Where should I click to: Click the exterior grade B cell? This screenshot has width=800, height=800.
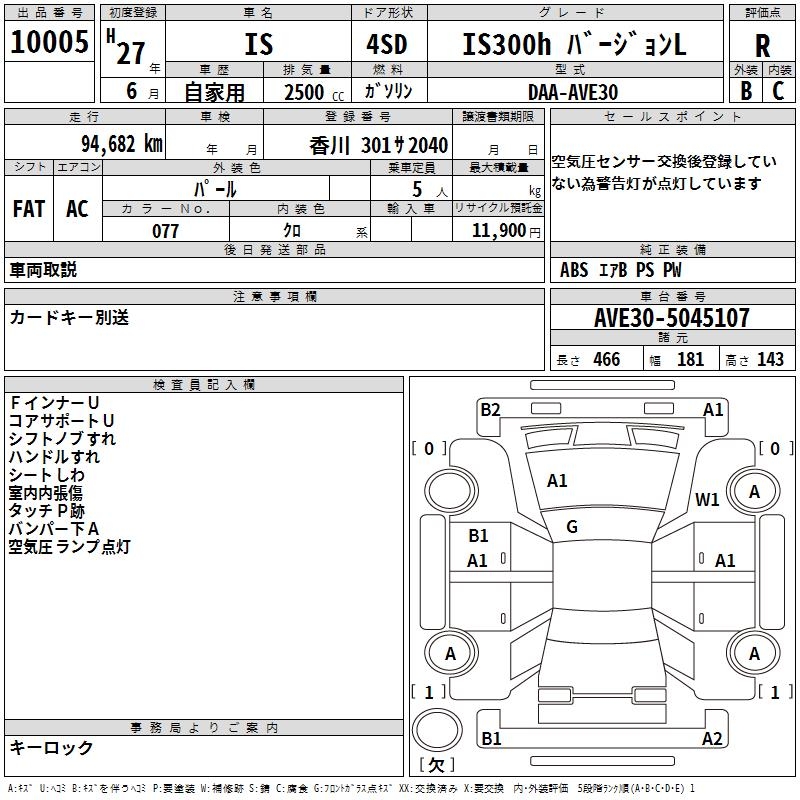(745, 90)
